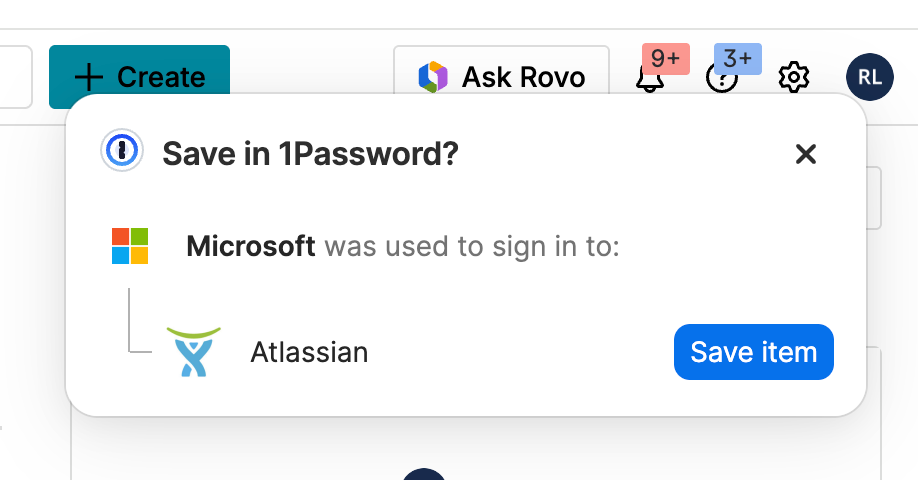Screen dimensions: 918x480
Task: Open the help question mark menu
Action: click(x=721, y=80)
